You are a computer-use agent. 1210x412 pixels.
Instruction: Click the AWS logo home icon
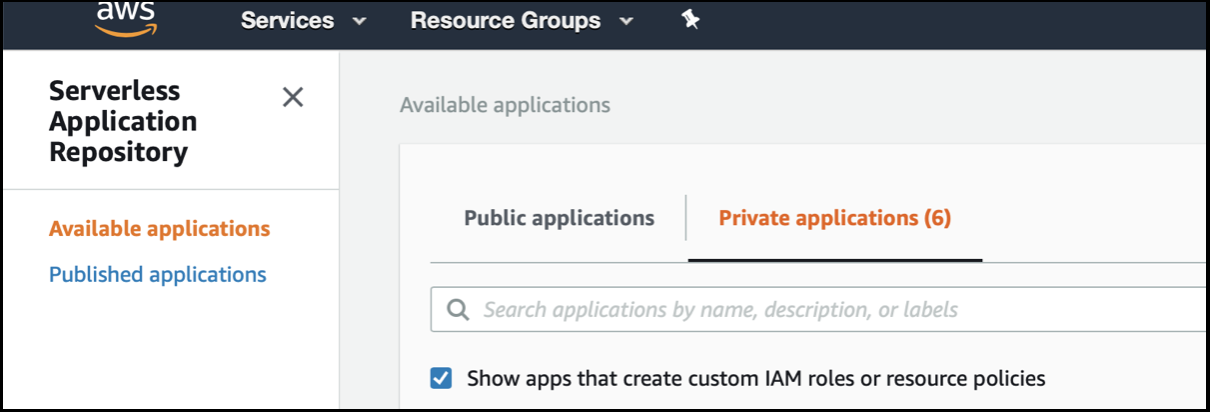click(x=128, y=19)
